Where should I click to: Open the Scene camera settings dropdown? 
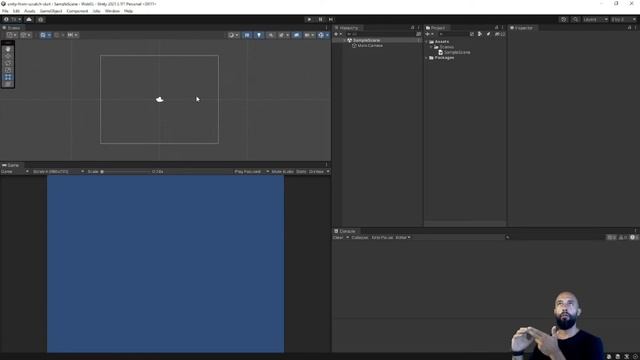pos(309,35)
